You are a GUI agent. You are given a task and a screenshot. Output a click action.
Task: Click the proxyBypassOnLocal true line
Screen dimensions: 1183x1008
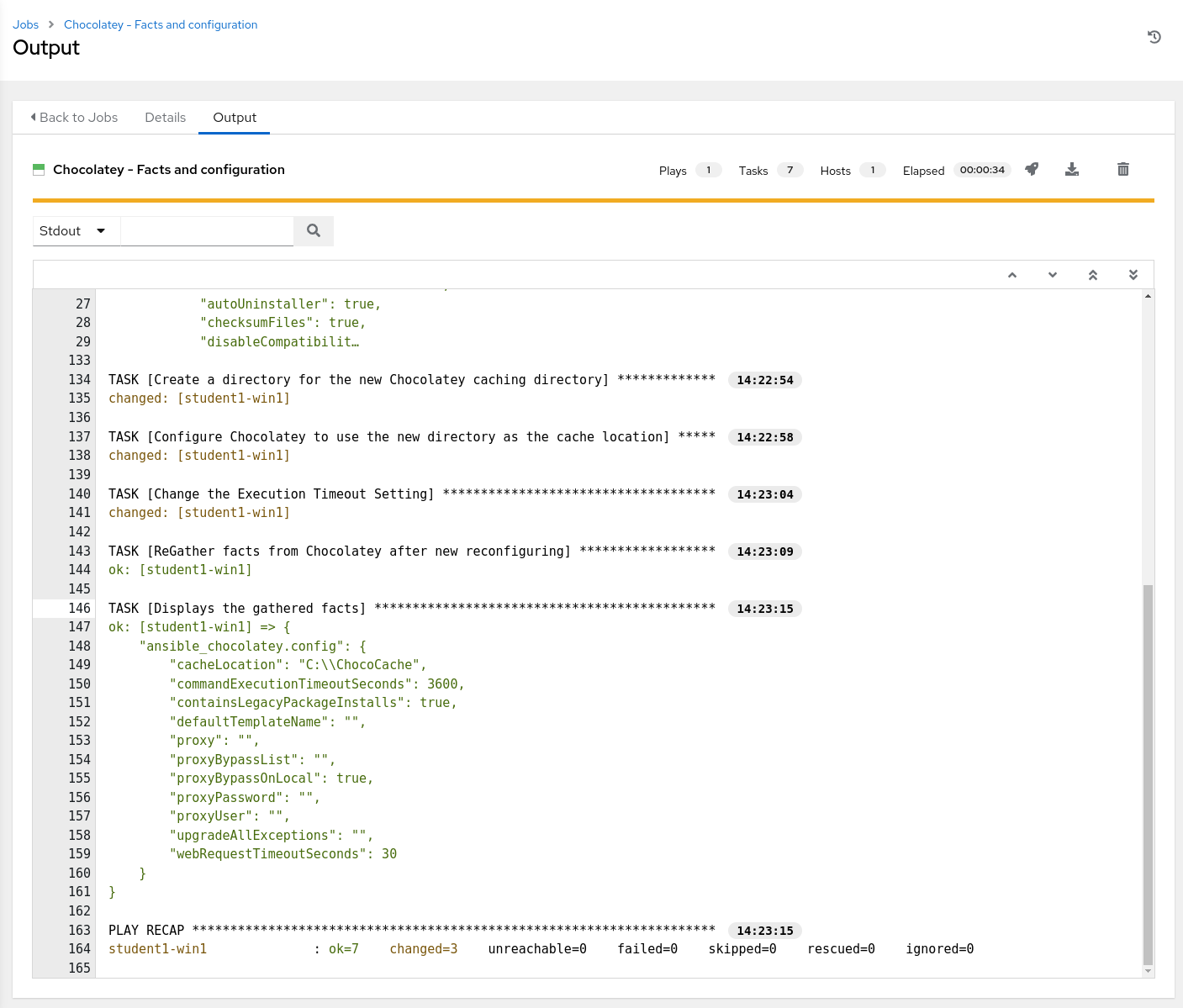(271, 778)
